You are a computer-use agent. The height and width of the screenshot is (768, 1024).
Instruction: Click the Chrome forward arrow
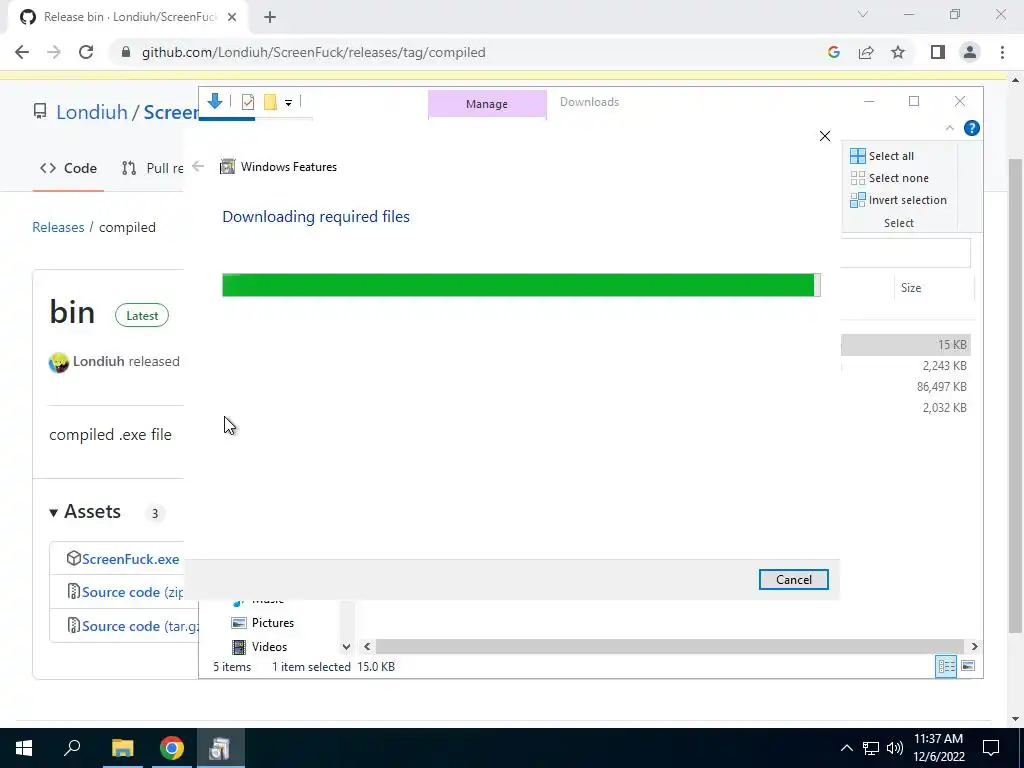point(54,52)
